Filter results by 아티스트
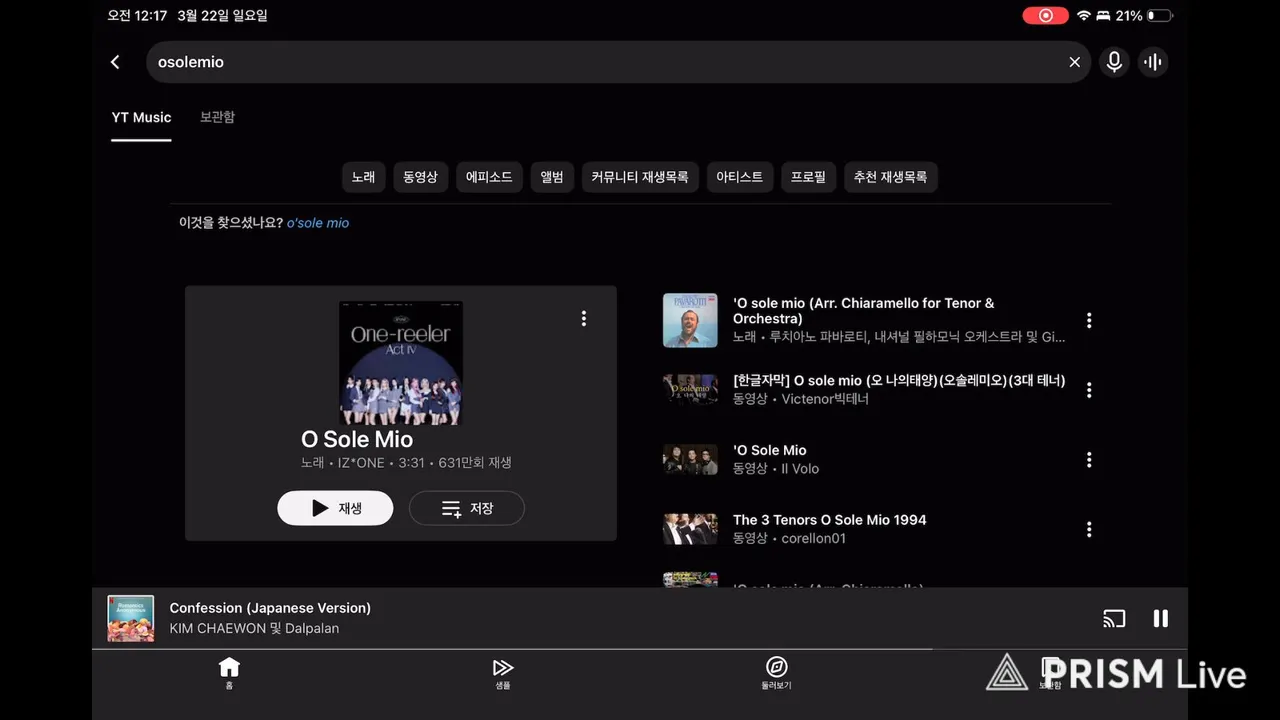The height and width of the screenshot is (720, 1280). pos(739,177)
